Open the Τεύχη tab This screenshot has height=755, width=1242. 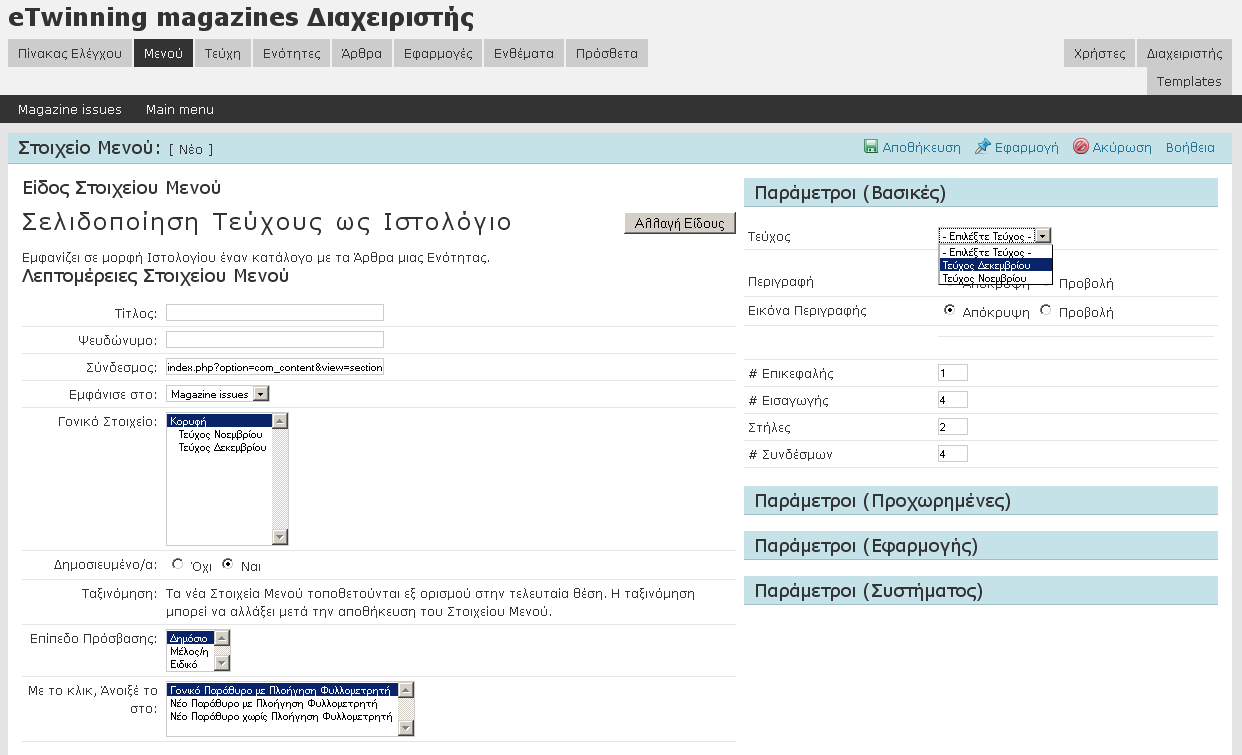point(222,53)
